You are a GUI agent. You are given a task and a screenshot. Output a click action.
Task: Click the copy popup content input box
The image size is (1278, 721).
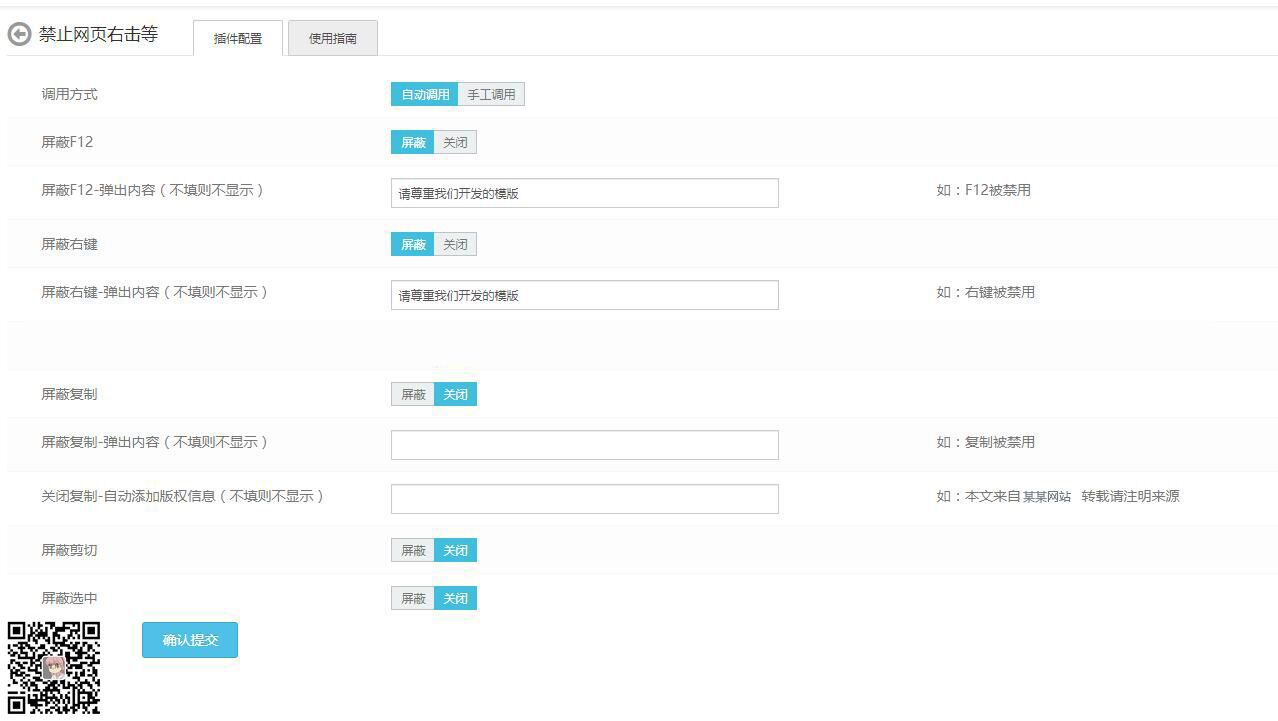[584, 444]
